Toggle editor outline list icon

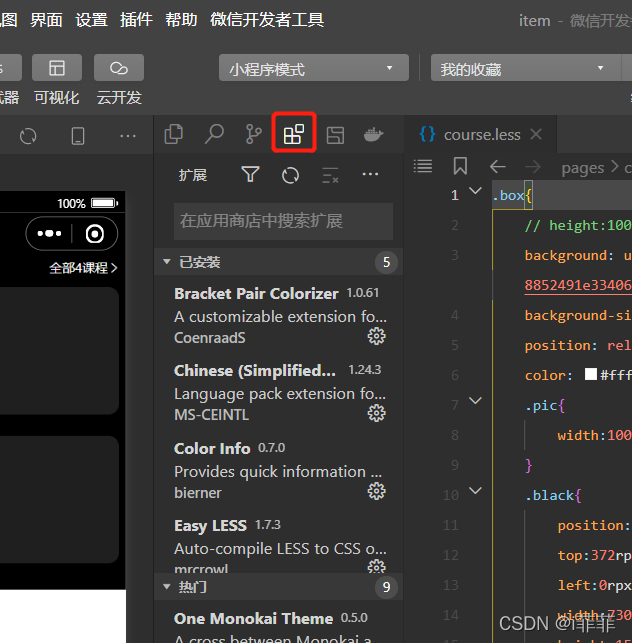423,166
